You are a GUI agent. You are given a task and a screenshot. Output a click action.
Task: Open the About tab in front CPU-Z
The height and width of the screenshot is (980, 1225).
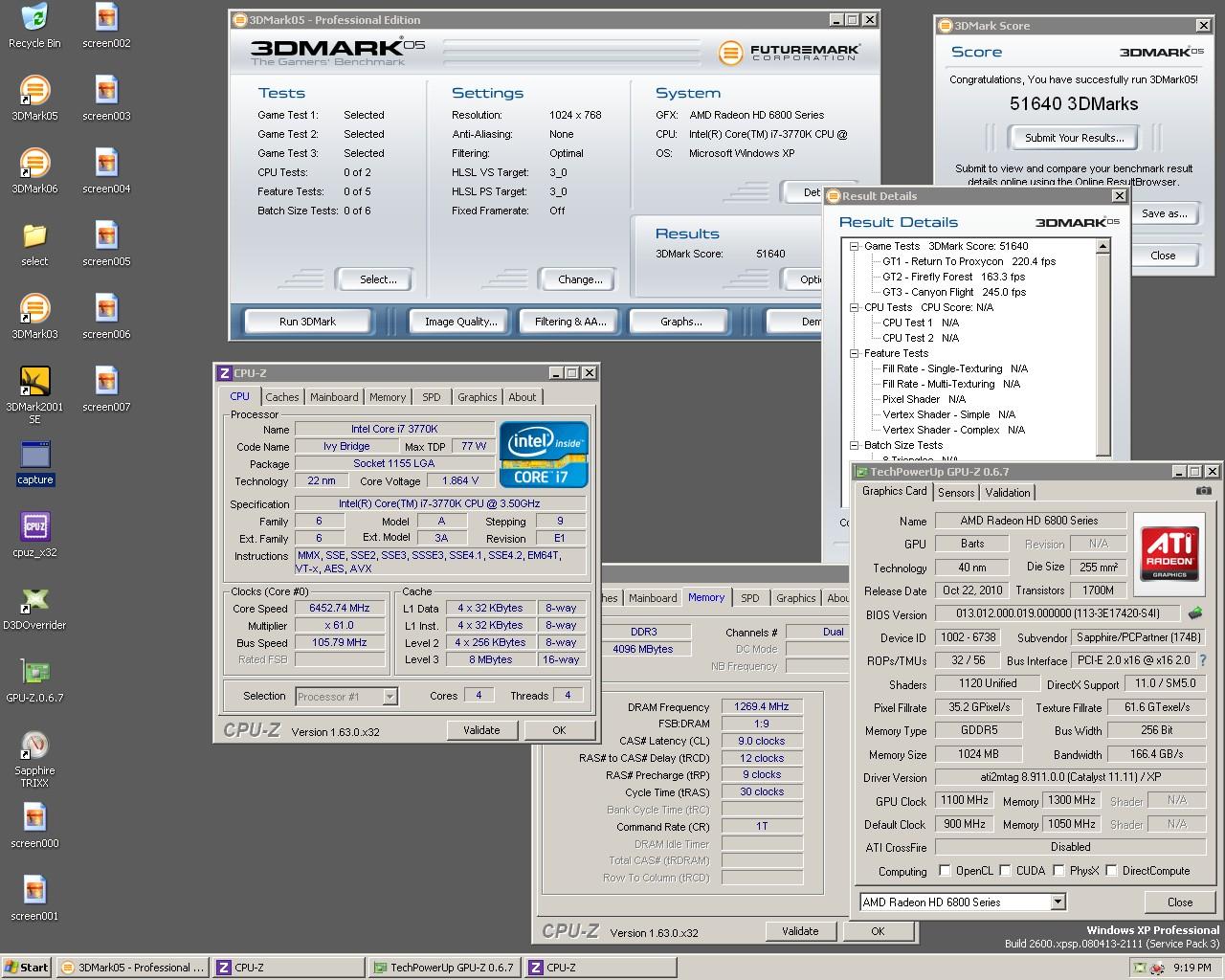(523, 397)
